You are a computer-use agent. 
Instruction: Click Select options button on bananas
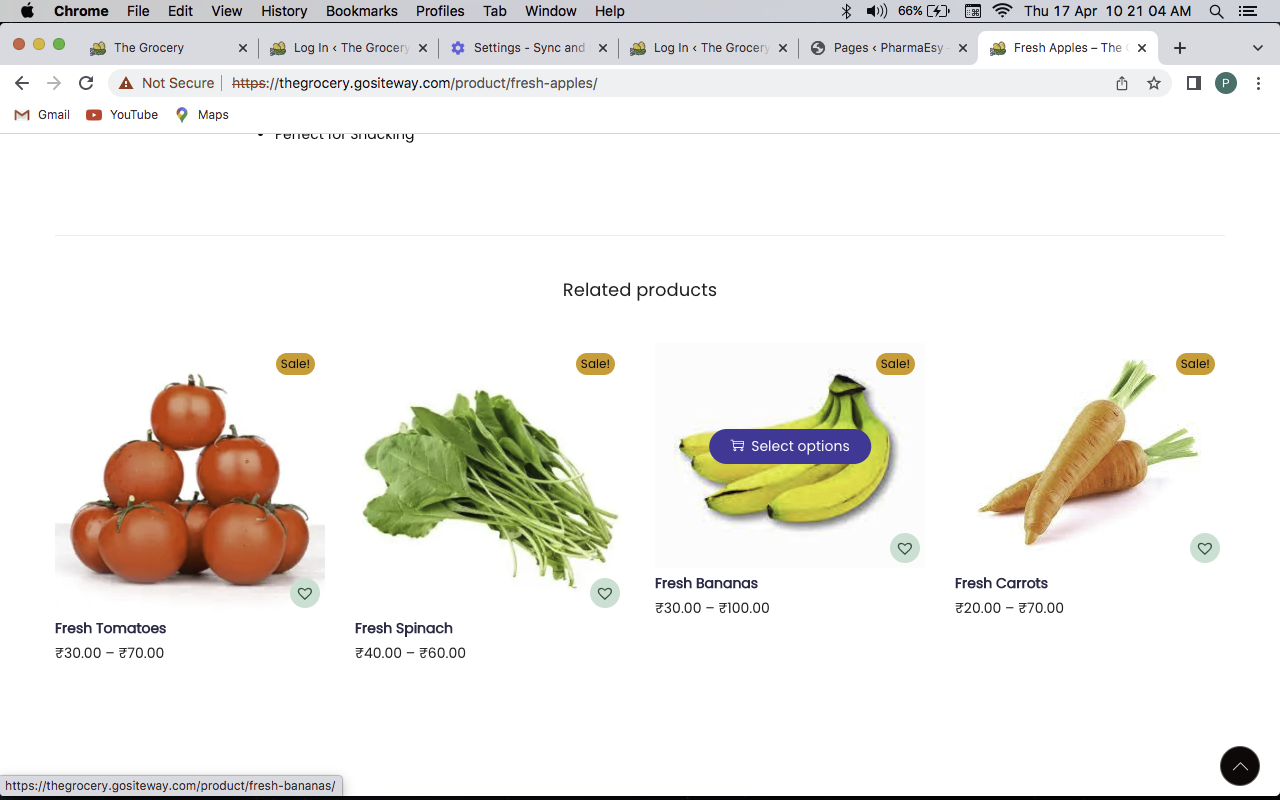[790, 446]
